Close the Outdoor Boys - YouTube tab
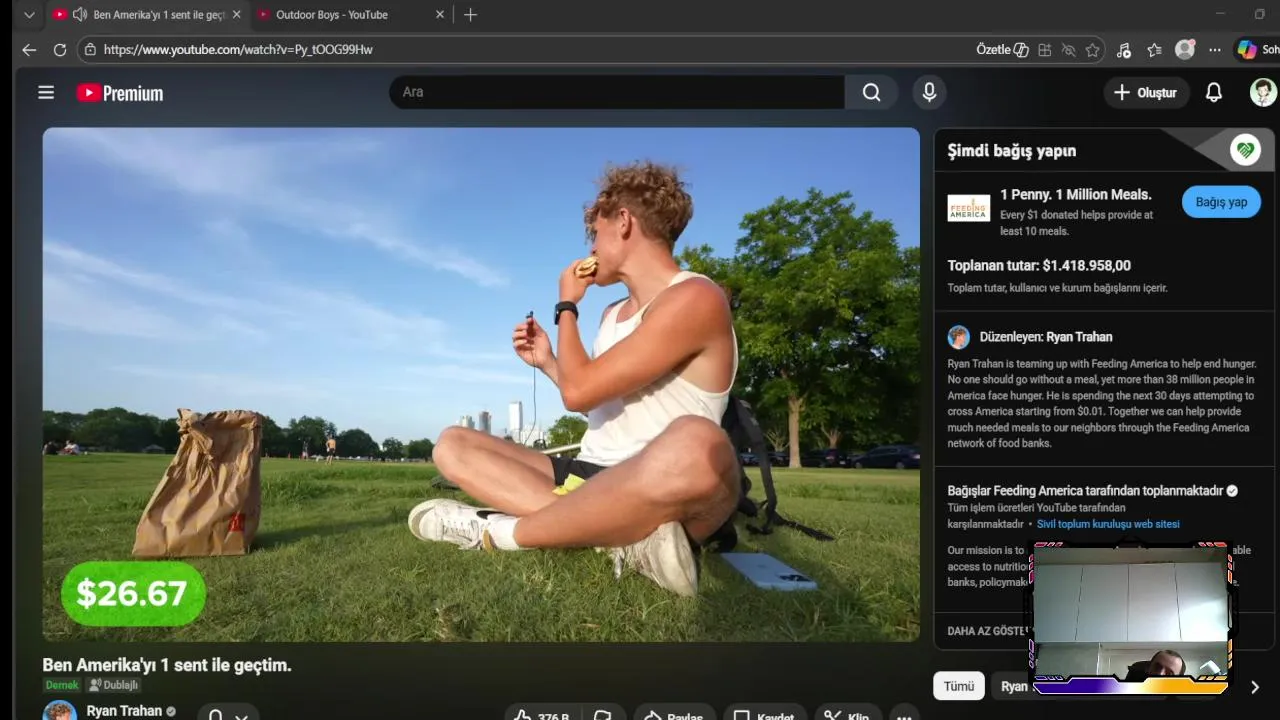This screenshot has height=720, width=1280. [x=440, y=14]
